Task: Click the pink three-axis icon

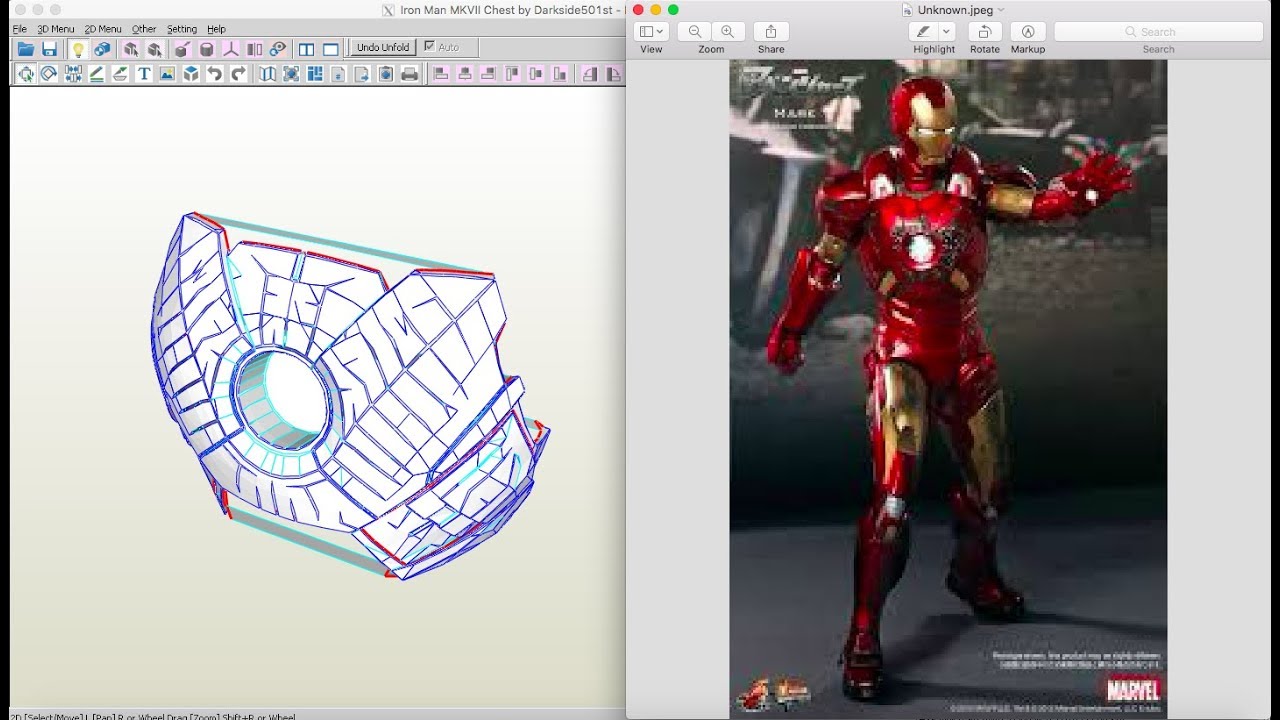Action: pyautogui.click(x=230, y=49)
